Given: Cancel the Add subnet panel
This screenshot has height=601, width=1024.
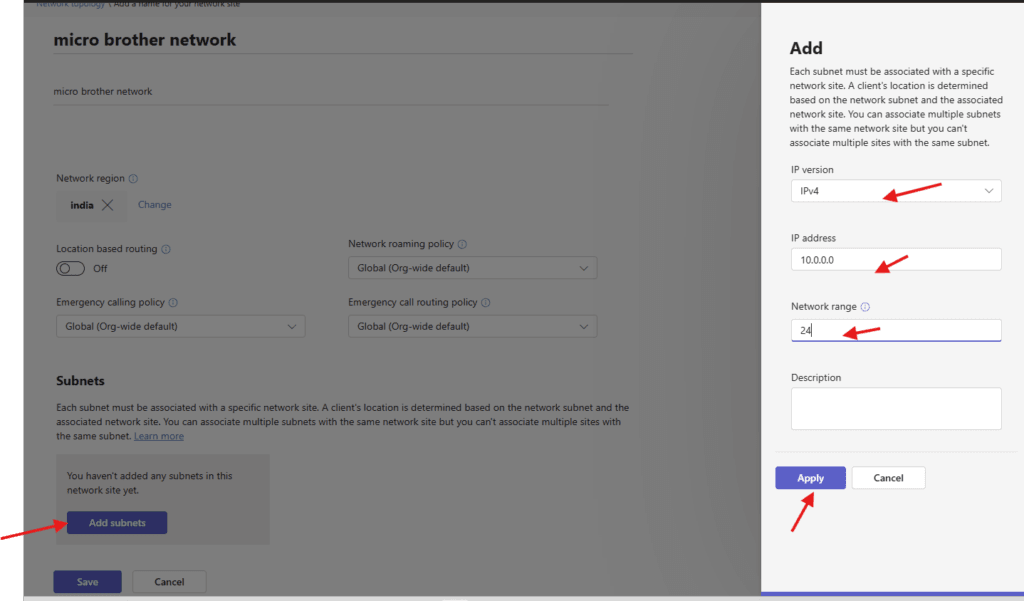Looking at the screenshot, I should (888, 478).
